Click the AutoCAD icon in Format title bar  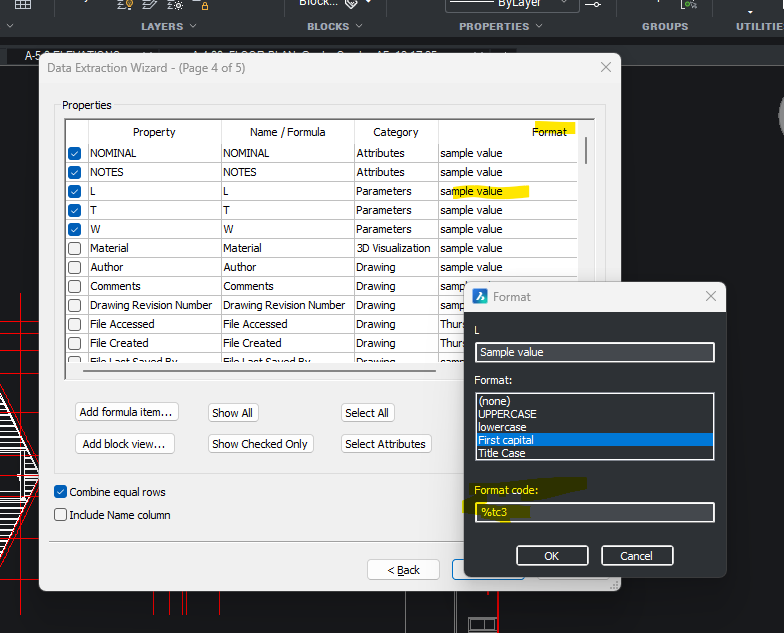coord(480,297)
